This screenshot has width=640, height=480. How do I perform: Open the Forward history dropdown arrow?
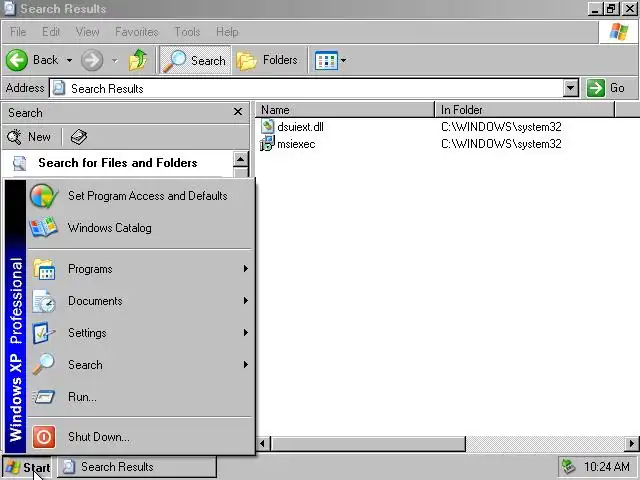click(x=115, y=60)
